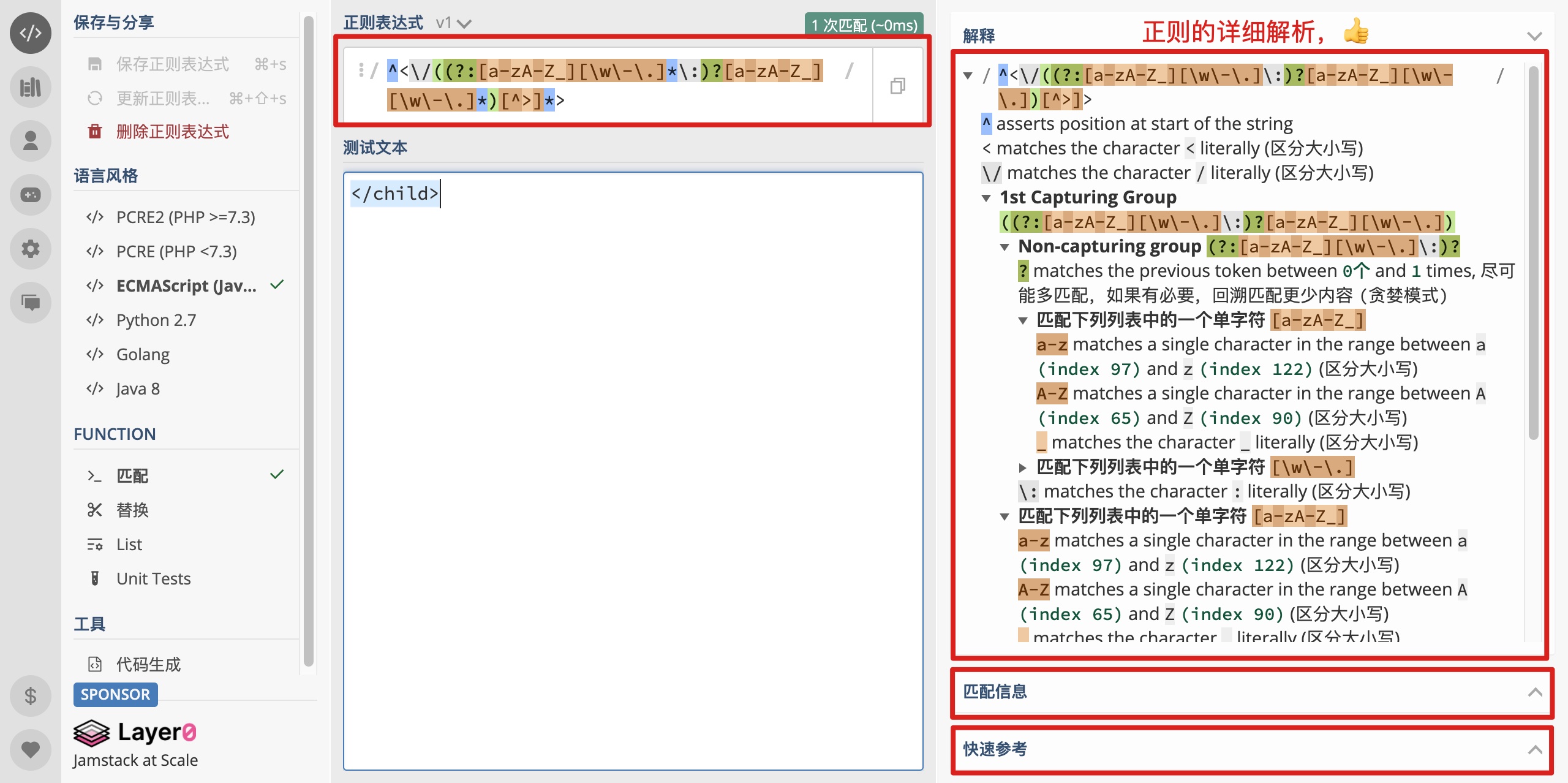Click the List function icon

[x=95, y=544]
